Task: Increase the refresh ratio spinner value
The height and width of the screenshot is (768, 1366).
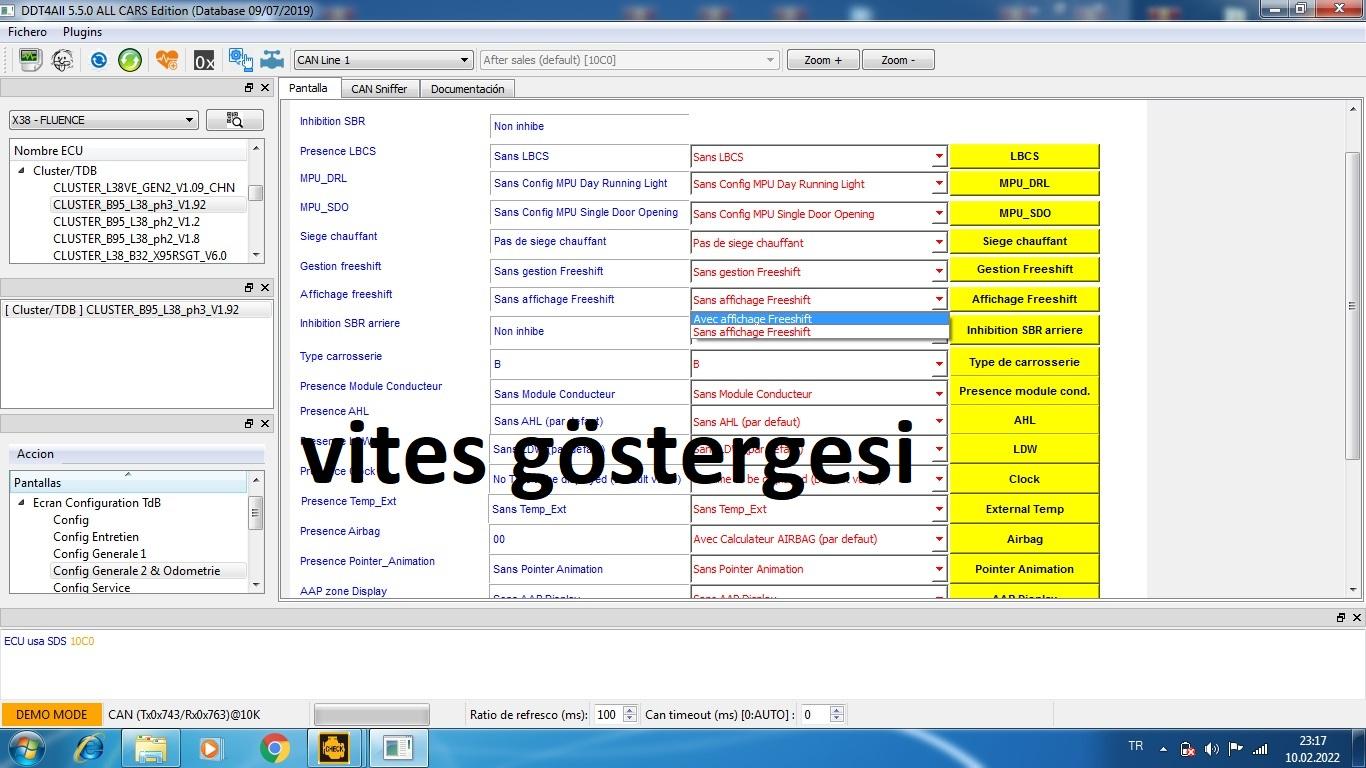Action: 629,710
